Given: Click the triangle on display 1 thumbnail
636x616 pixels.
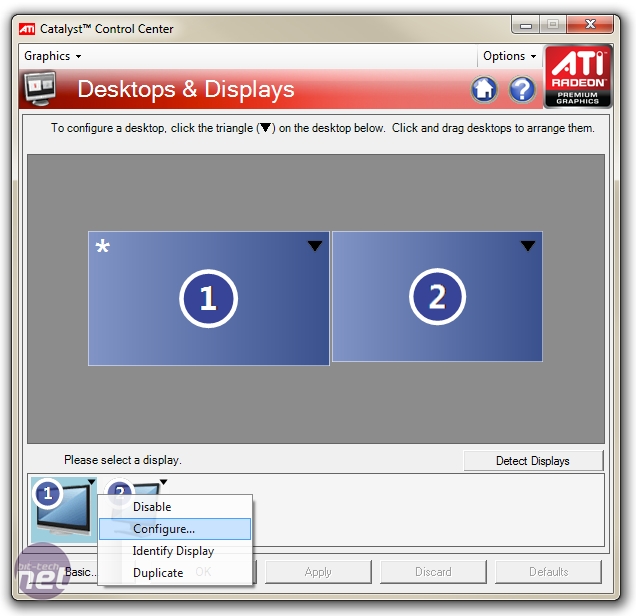Looking at the screenshot, I should click(x=91, y=482).
